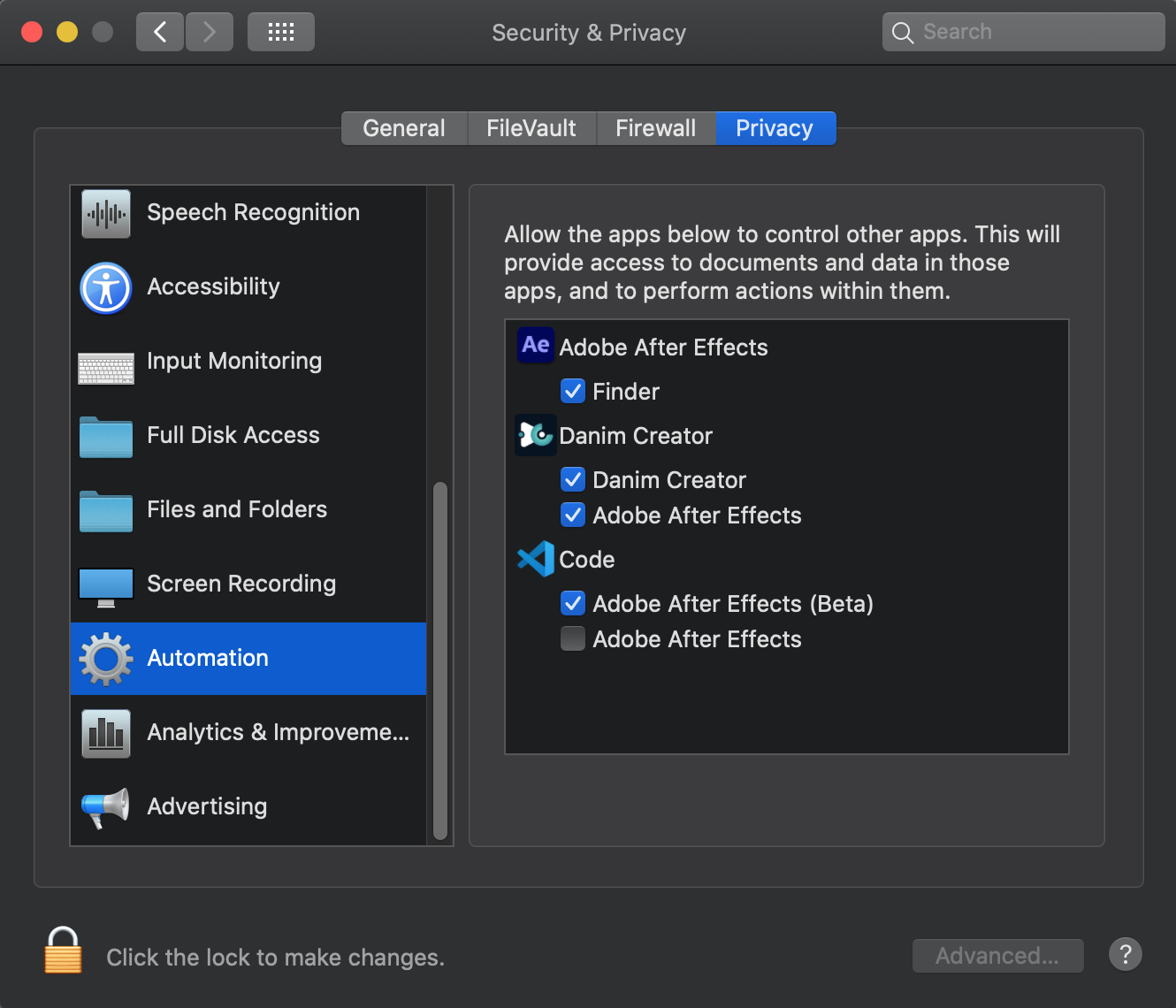The width and height of the screenshot is (1176, 1008).
Task: Click the Analytics bar chart icon
Action: pos(106,734)
